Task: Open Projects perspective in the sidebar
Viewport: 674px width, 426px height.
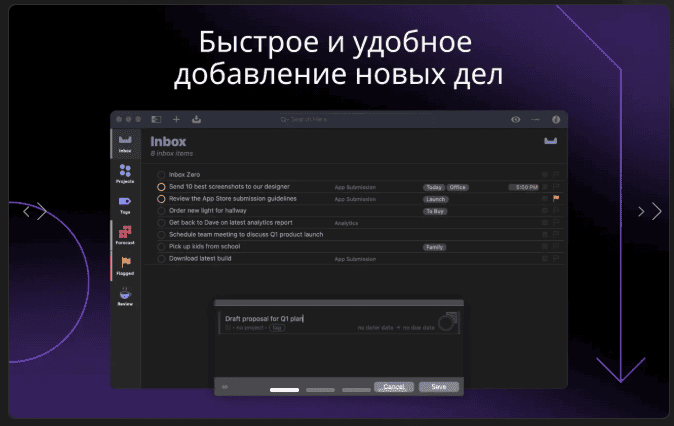Action: pyautogui.click(x=125, y=174)
